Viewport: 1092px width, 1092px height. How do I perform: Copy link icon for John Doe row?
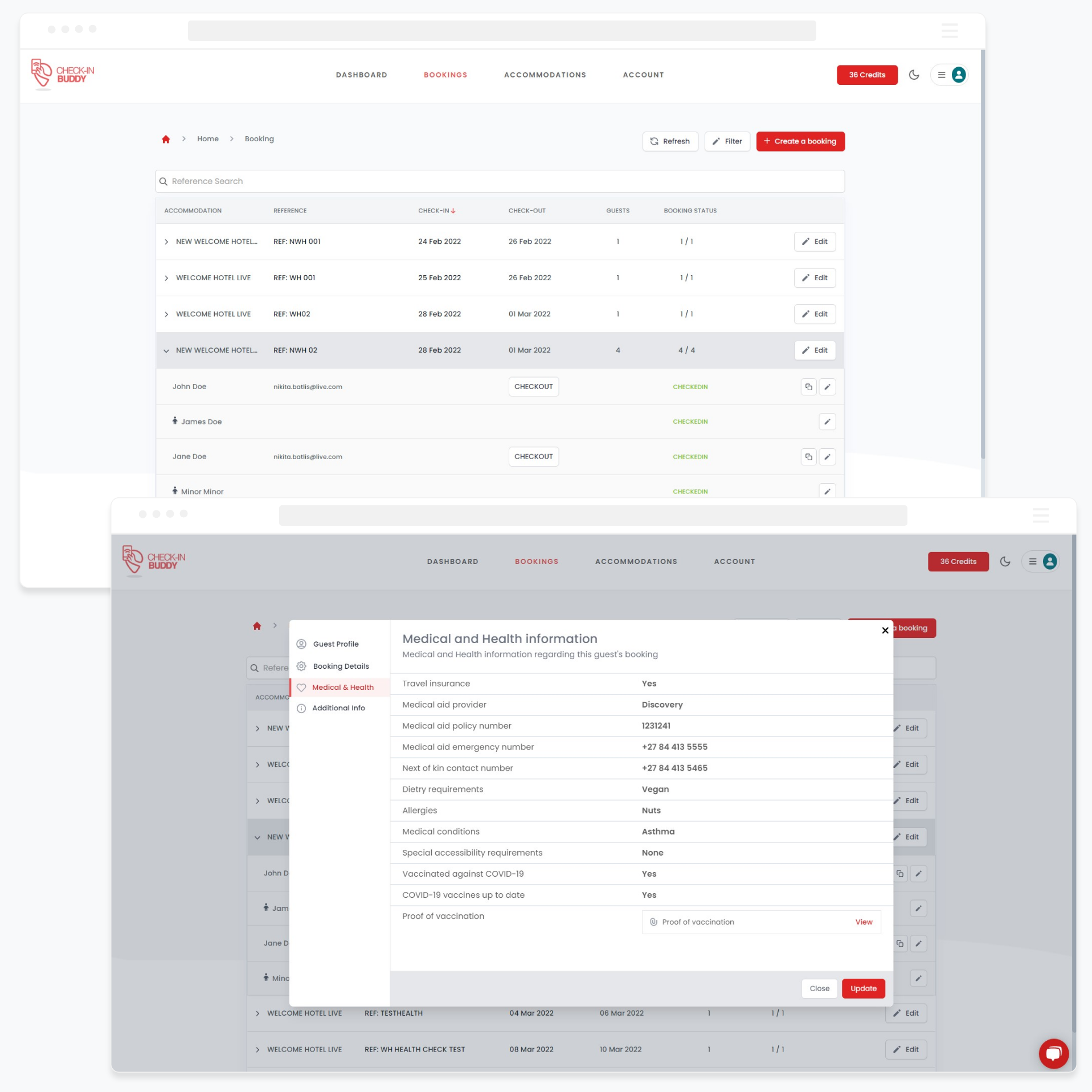click(x=808, y=387)
